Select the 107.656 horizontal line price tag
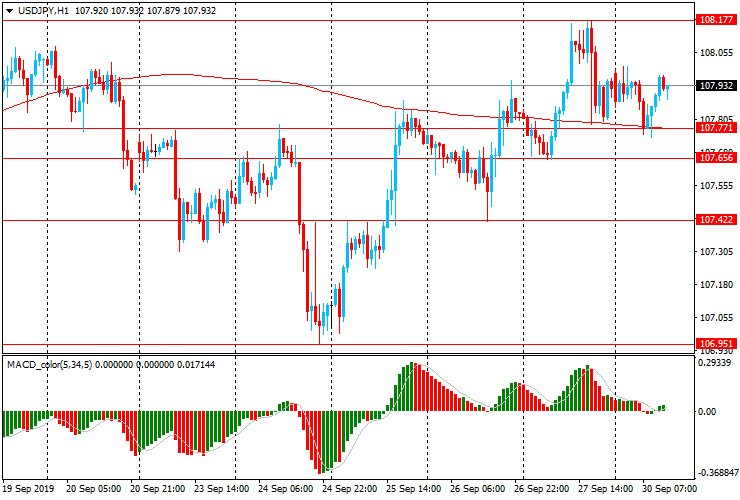 [715, 158]
